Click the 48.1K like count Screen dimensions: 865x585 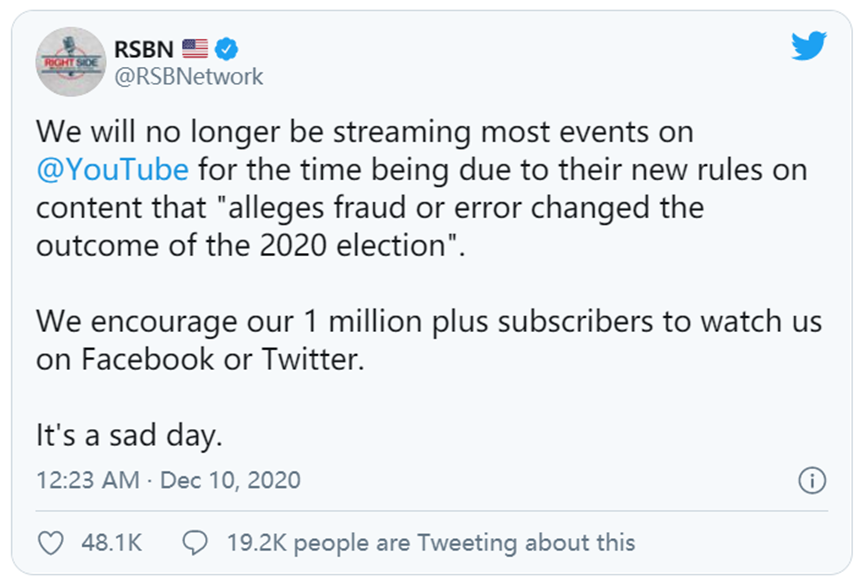pyautogui.click(x=111, y=543)
